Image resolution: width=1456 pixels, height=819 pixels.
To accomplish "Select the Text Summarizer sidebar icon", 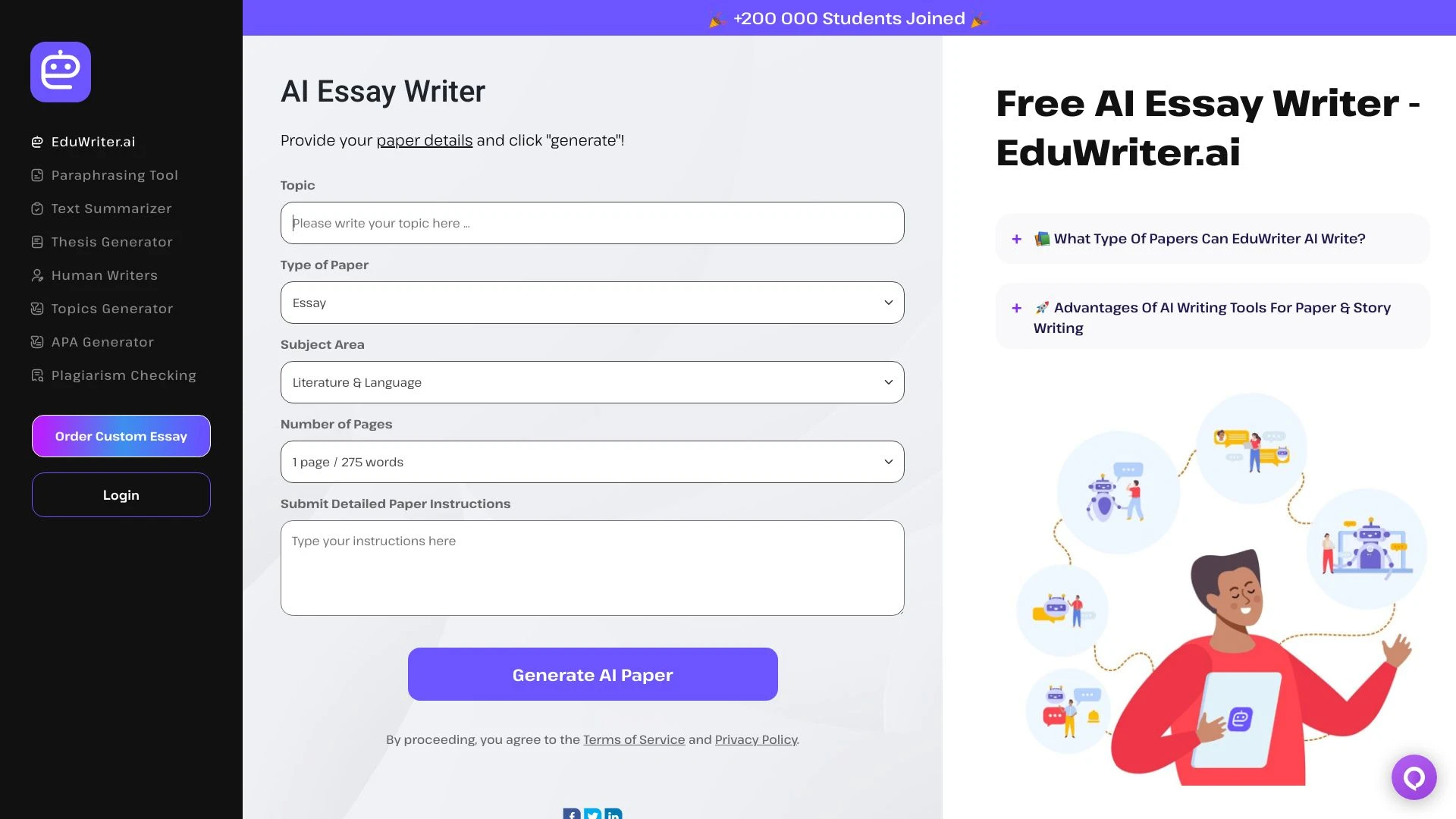I will coord(37,208).
